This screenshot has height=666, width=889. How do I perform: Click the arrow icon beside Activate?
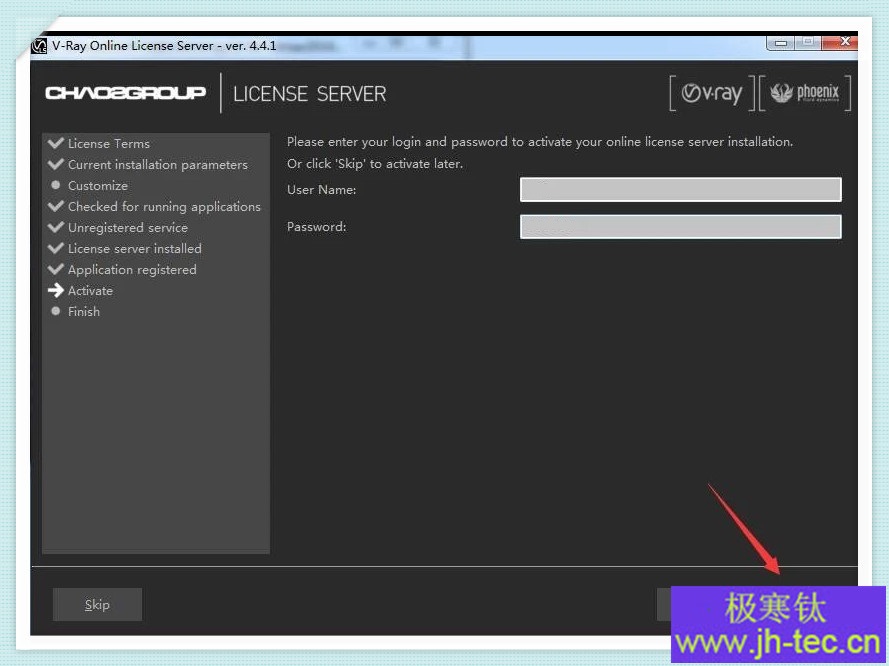click(x=56, y=290)
